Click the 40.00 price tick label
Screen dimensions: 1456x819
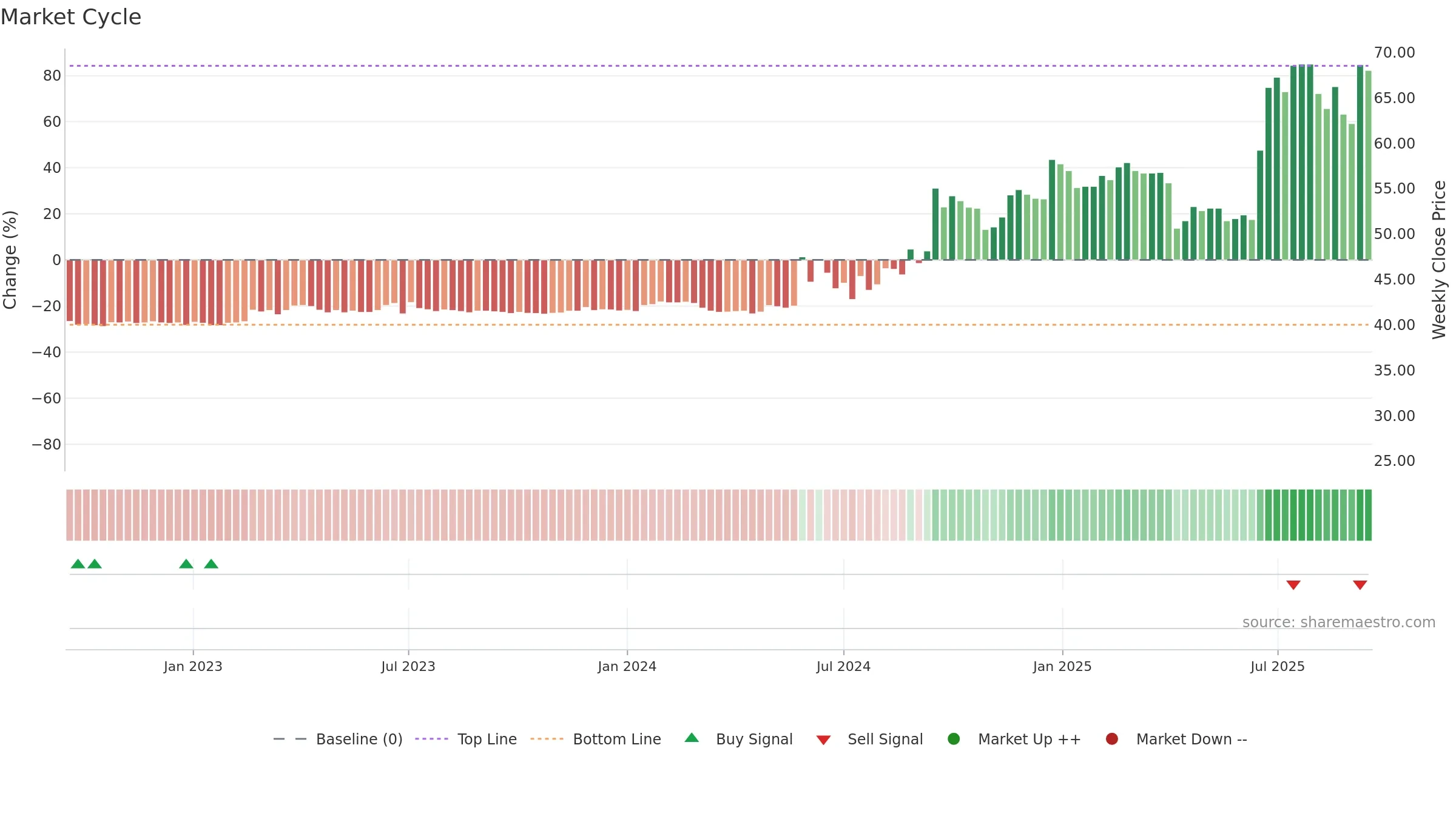1395,325
